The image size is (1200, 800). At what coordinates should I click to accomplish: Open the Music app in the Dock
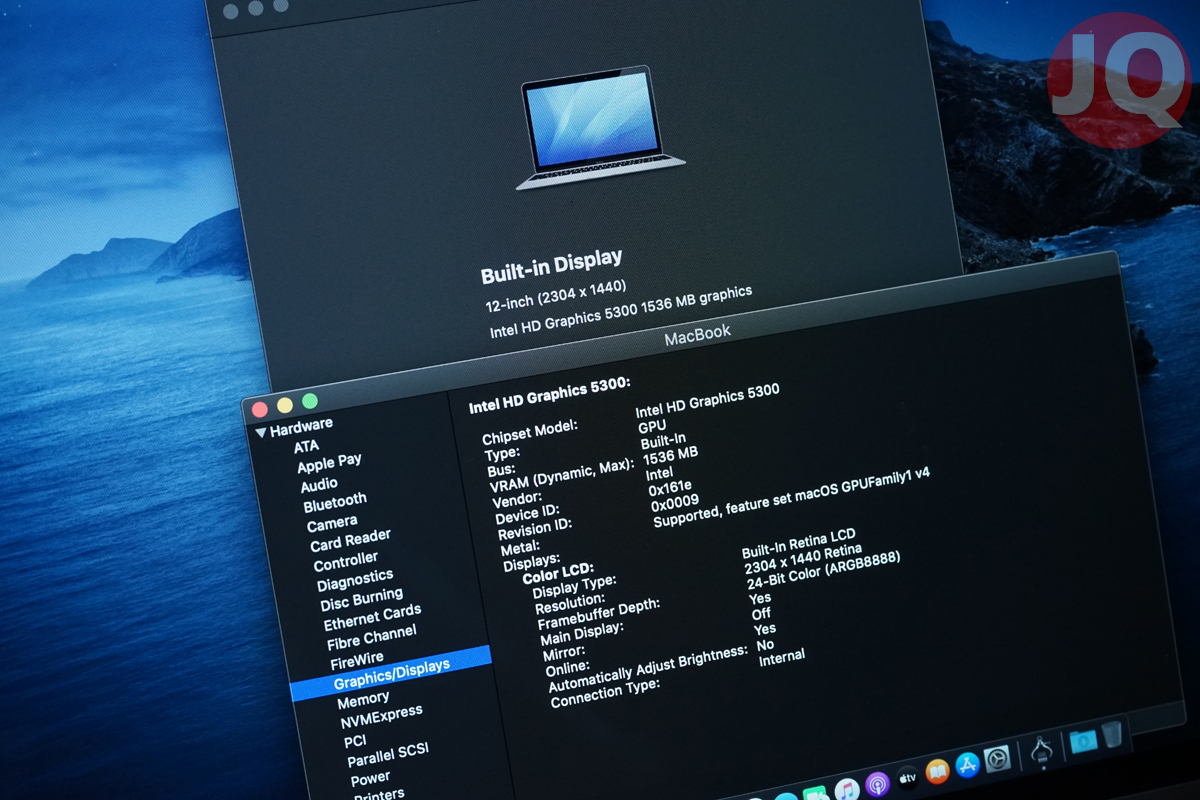846,789
